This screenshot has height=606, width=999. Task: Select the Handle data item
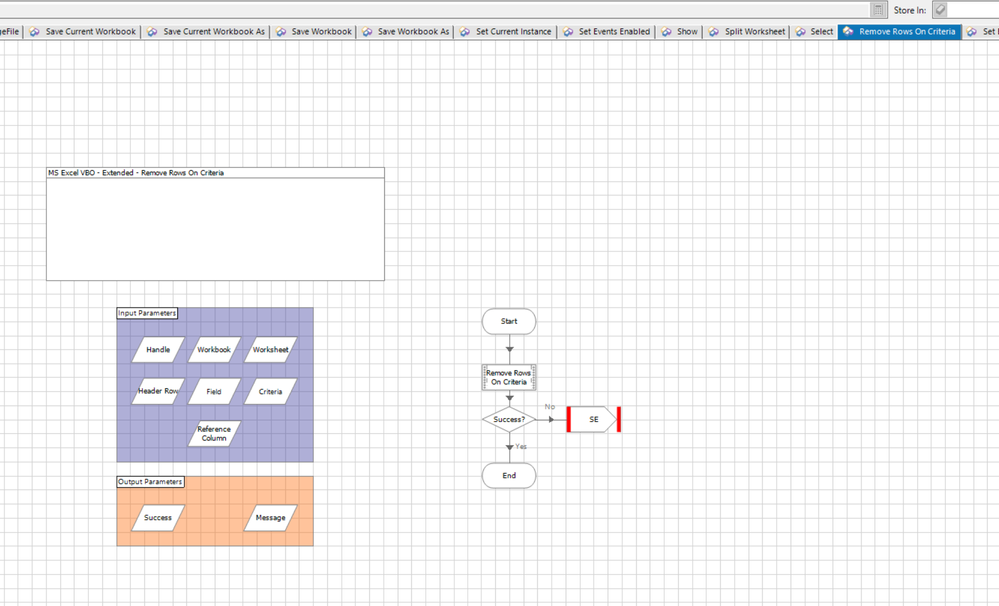point(158,350)
